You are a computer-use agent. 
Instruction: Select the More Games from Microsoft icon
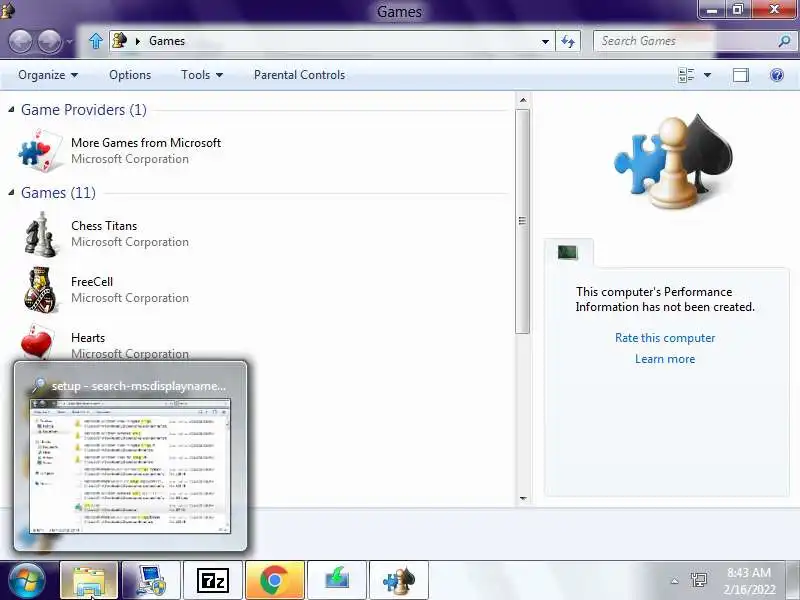(40, 151)
